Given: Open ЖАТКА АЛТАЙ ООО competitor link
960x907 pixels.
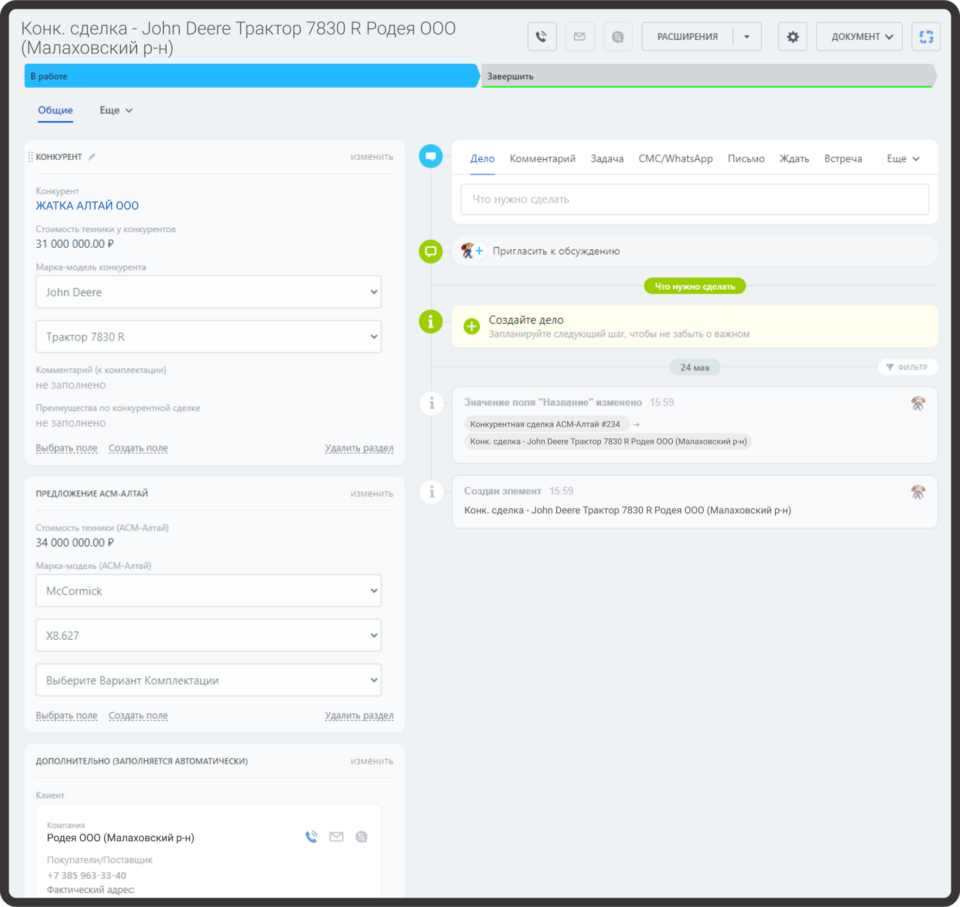Looking at the screenshot, I should (x=87, y=206).
